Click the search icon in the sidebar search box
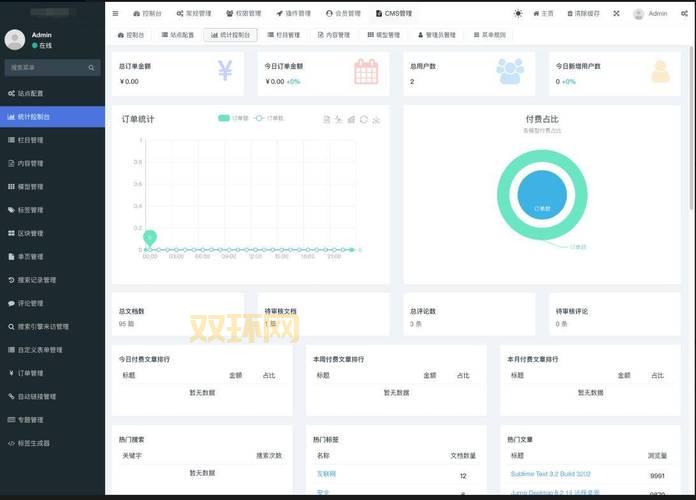This screenshot has width=696, height=500. (92, 68)
